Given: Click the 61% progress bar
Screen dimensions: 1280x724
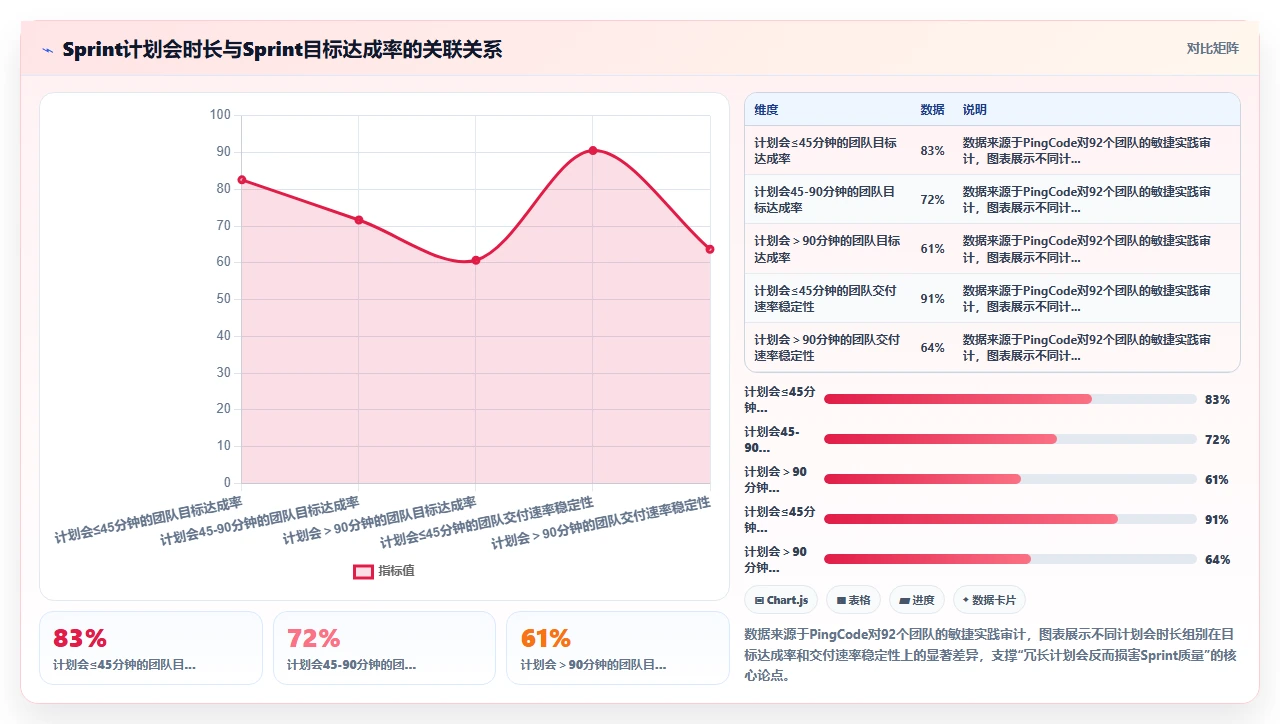Looking at the screenshot, I should (x=1010, y=479).
